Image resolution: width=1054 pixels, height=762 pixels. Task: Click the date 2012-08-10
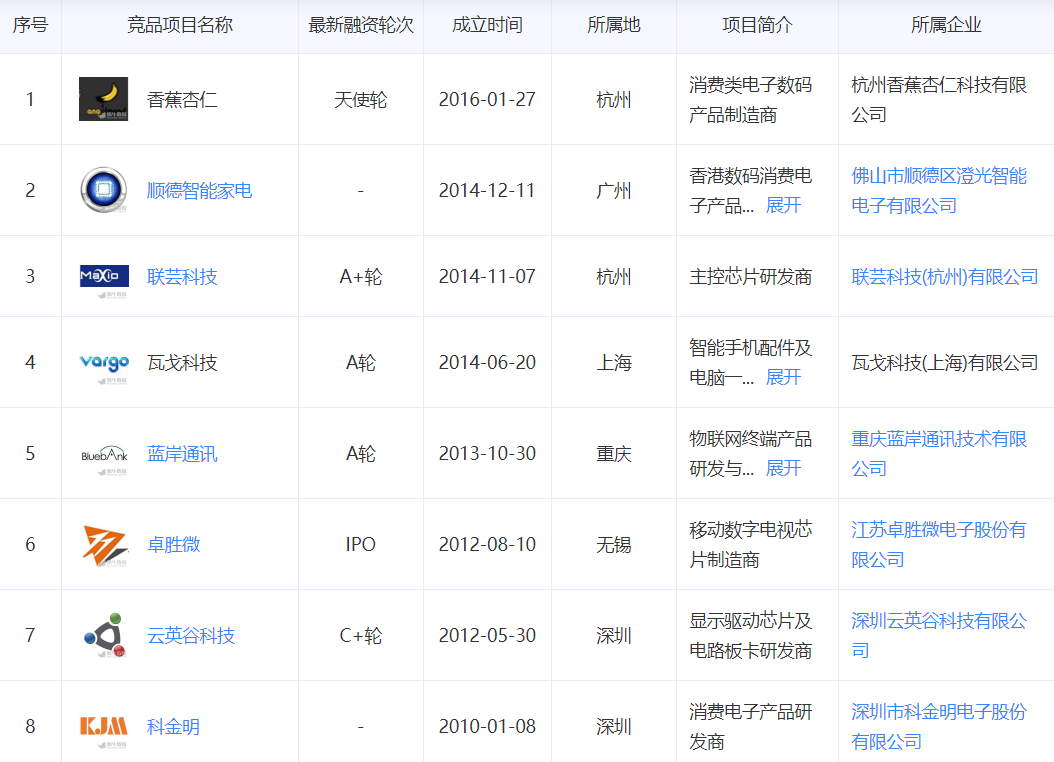tap(487, 544)
